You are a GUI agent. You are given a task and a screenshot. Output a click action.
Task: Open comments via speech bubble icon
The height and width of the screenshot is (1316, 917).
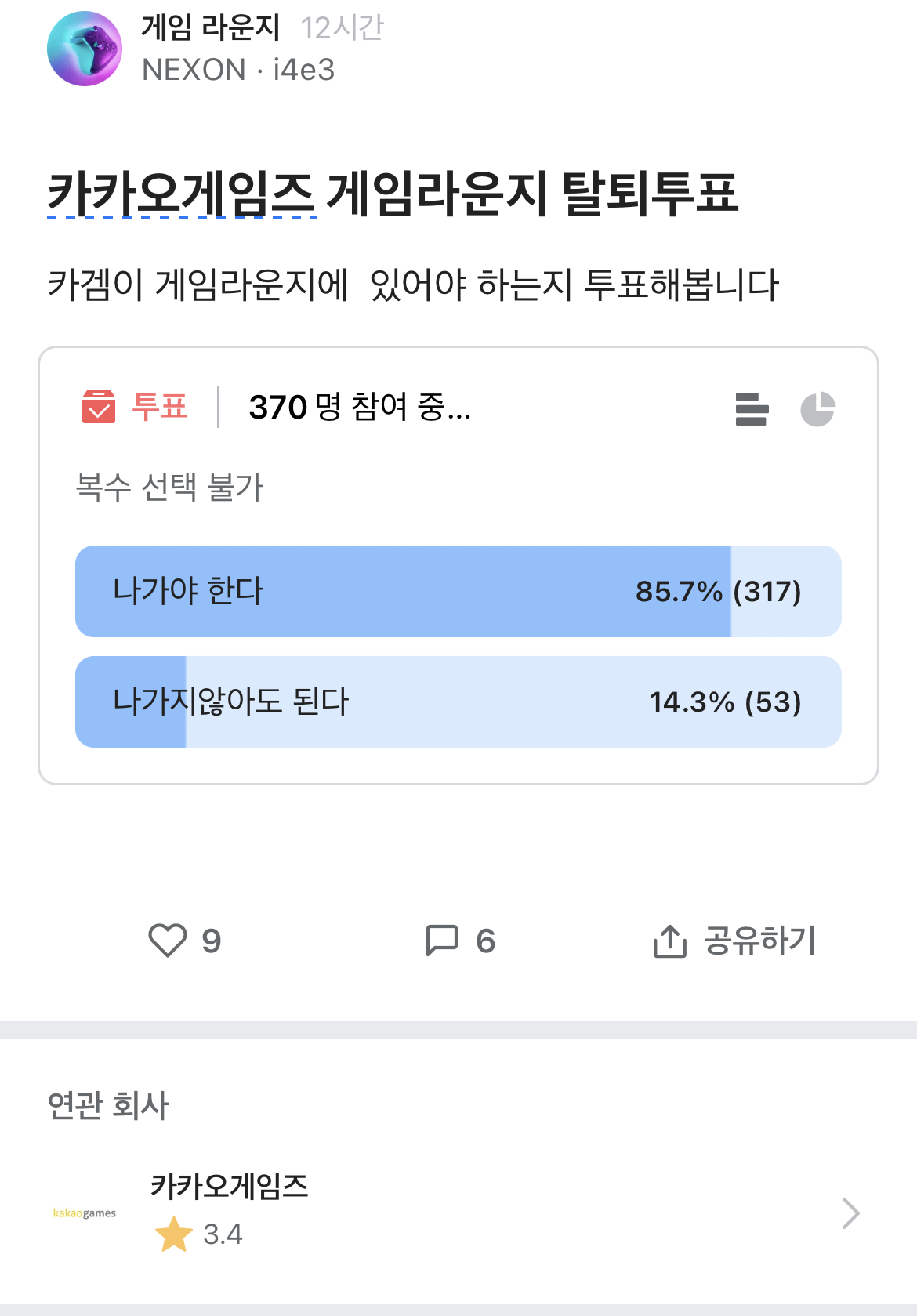point(441,941)
